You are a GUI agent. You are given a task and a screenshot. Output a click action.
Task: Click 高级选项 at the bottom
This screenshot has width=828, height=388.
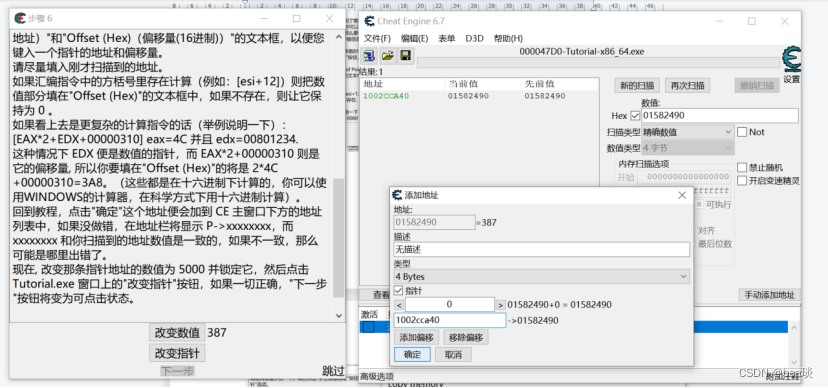point(377,376)
